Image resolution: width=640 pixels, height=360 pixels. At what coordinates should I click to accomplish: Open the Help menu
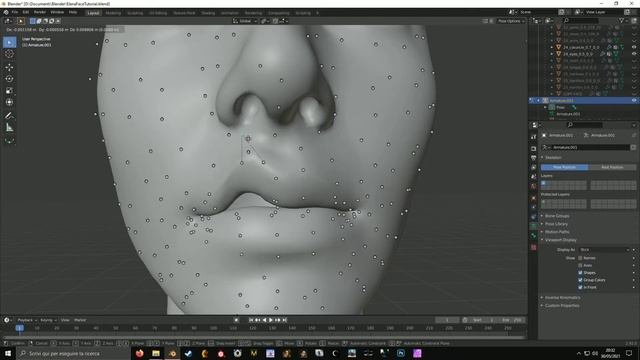(x=73, y=13)
